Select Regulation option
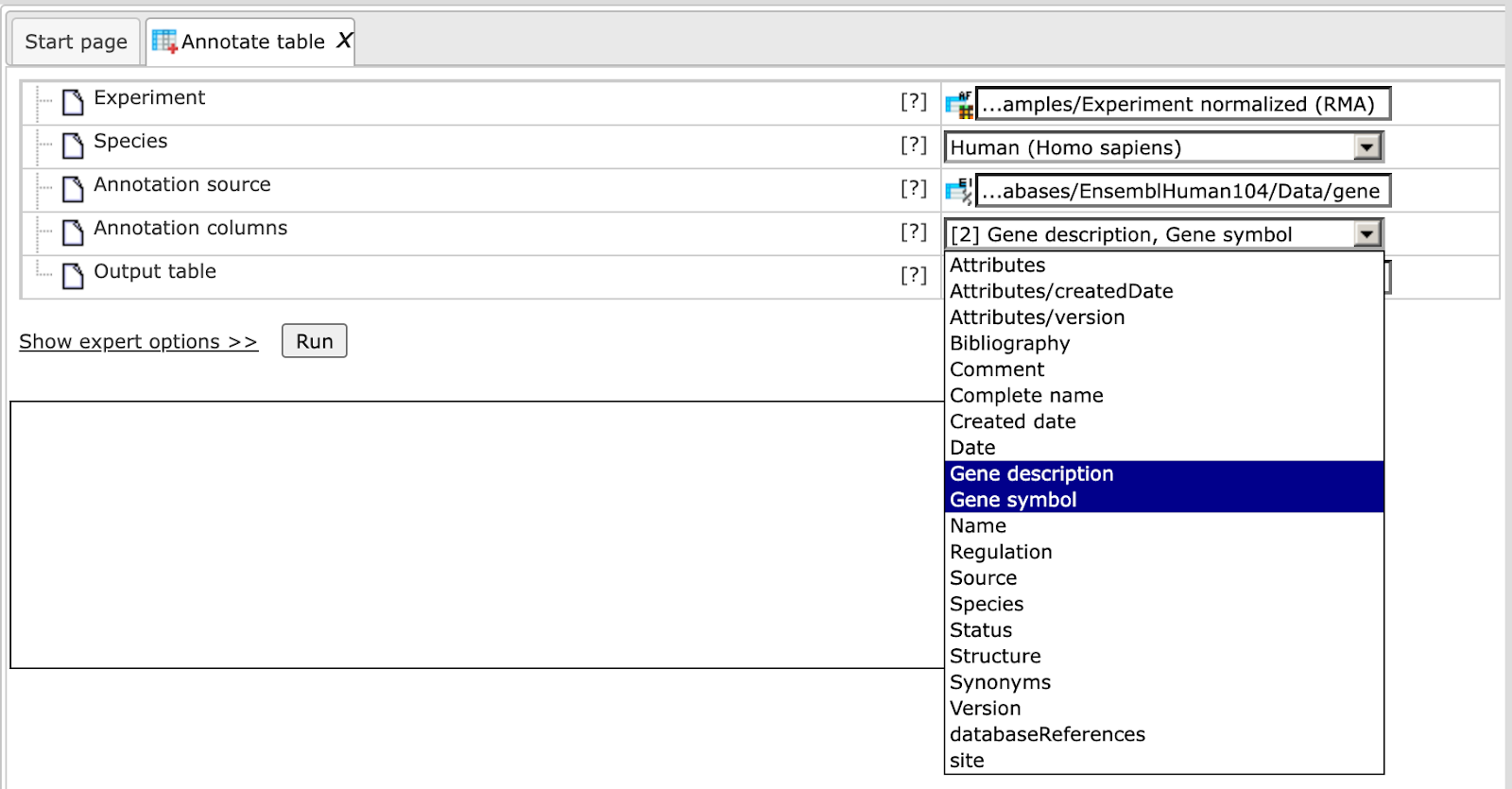Viewport: 1512px width, 789px height. [1164, 552]
